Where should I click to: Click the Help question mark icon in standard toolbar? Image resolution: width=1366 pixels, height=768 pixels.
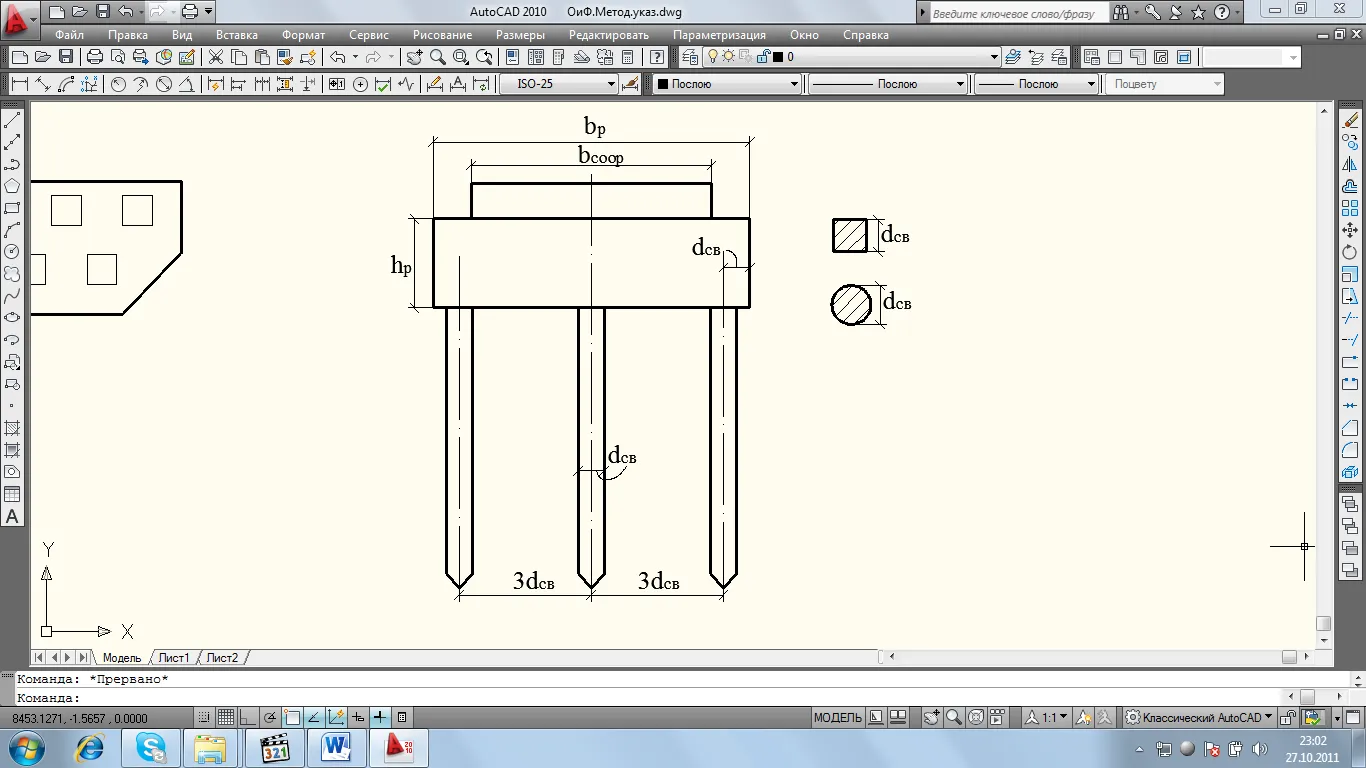point(657,57)
